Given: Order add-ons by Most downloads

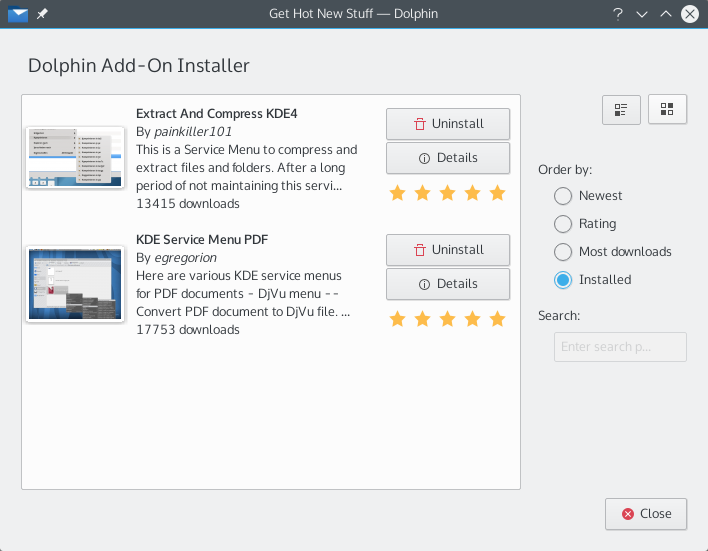Looking at the screenshot, I should 613,252.
